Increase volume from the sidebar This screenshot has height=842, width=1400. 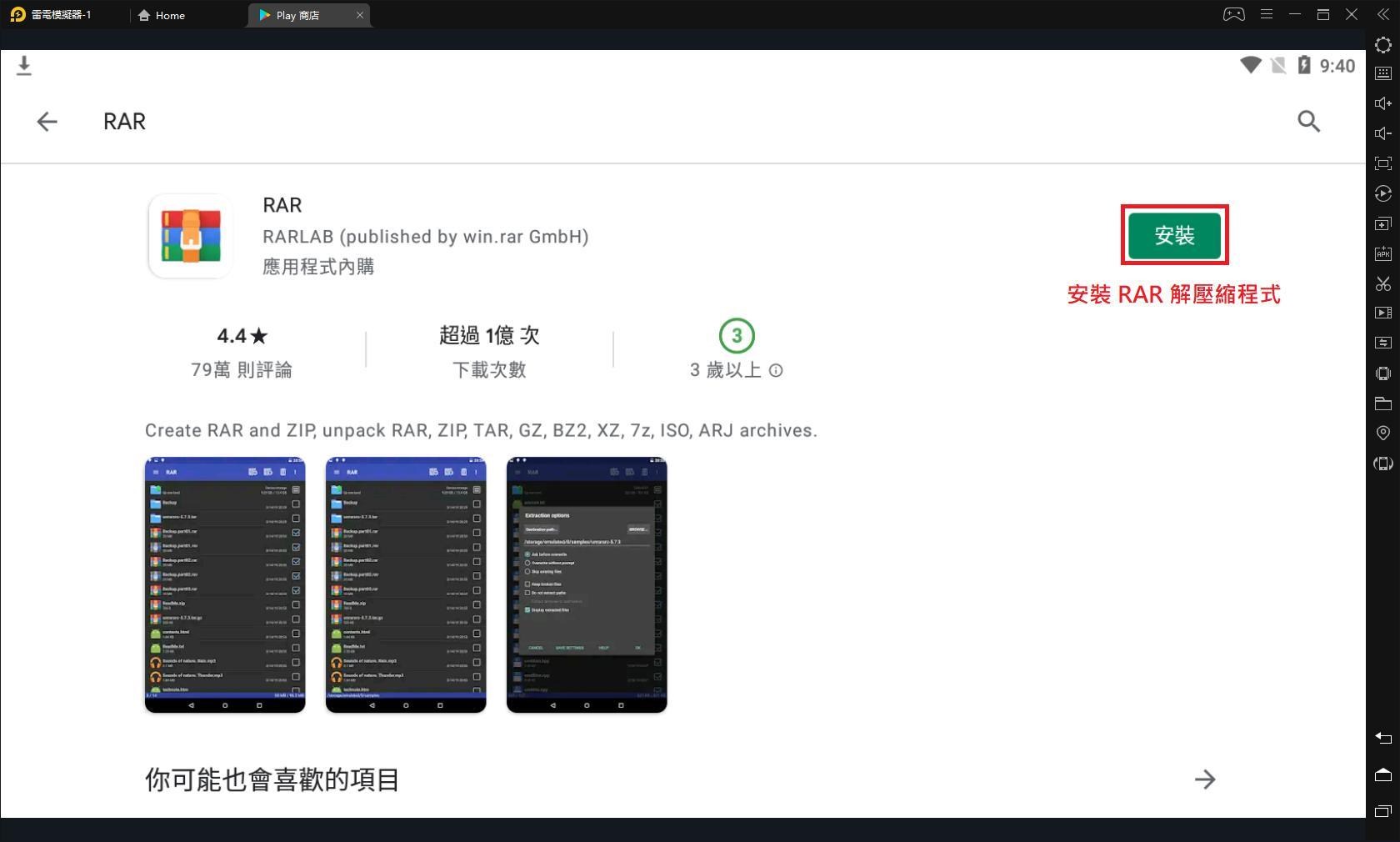(1383, 103)
